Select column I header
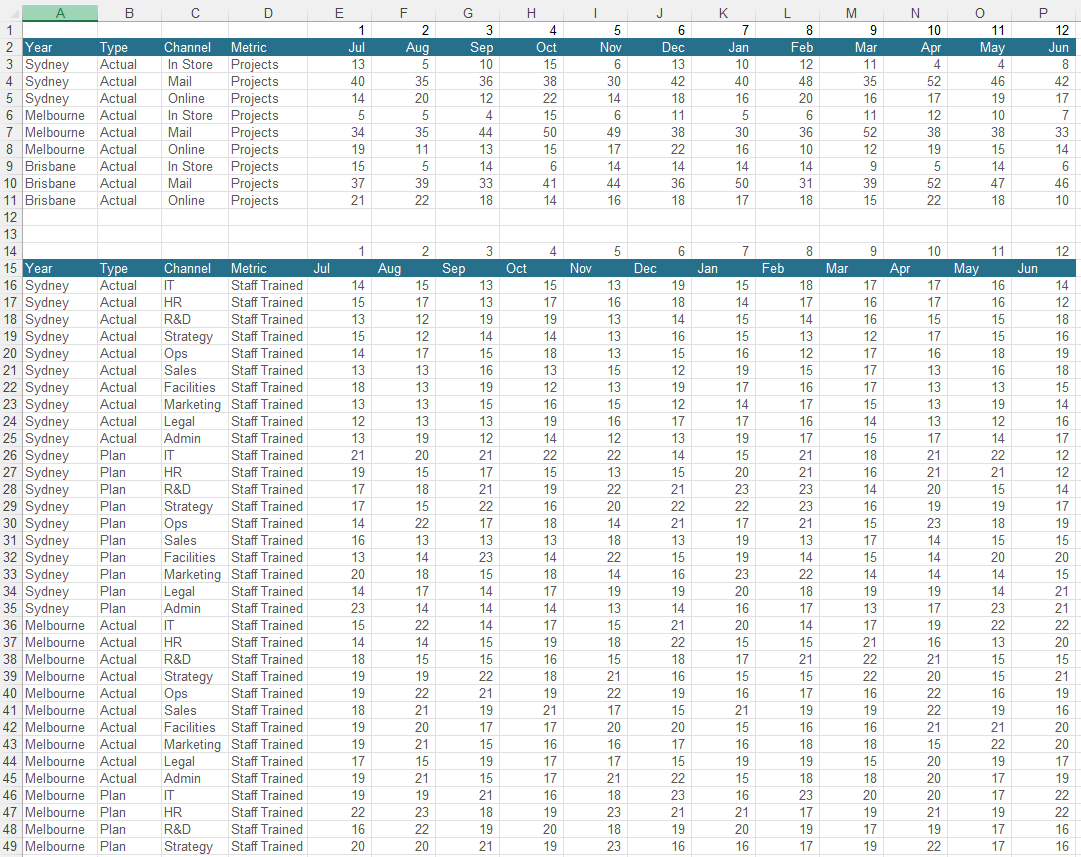This screenshot has width=1081, height=857. coord(596,13)
